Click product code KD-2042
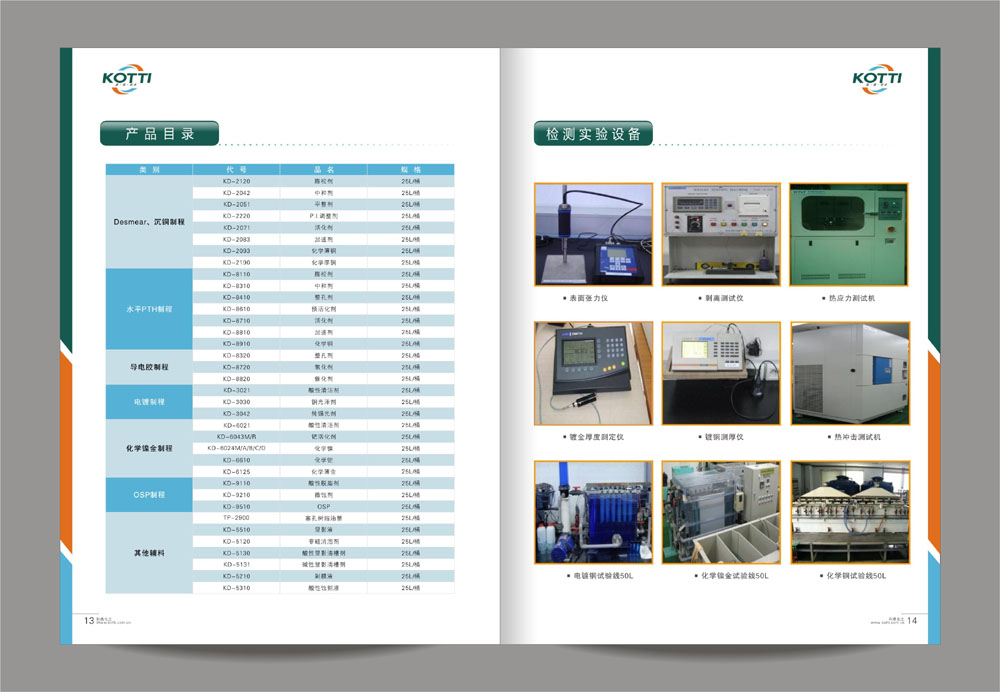The height and width of the screenshot is (692, 1000). click(x=237, y=193)
